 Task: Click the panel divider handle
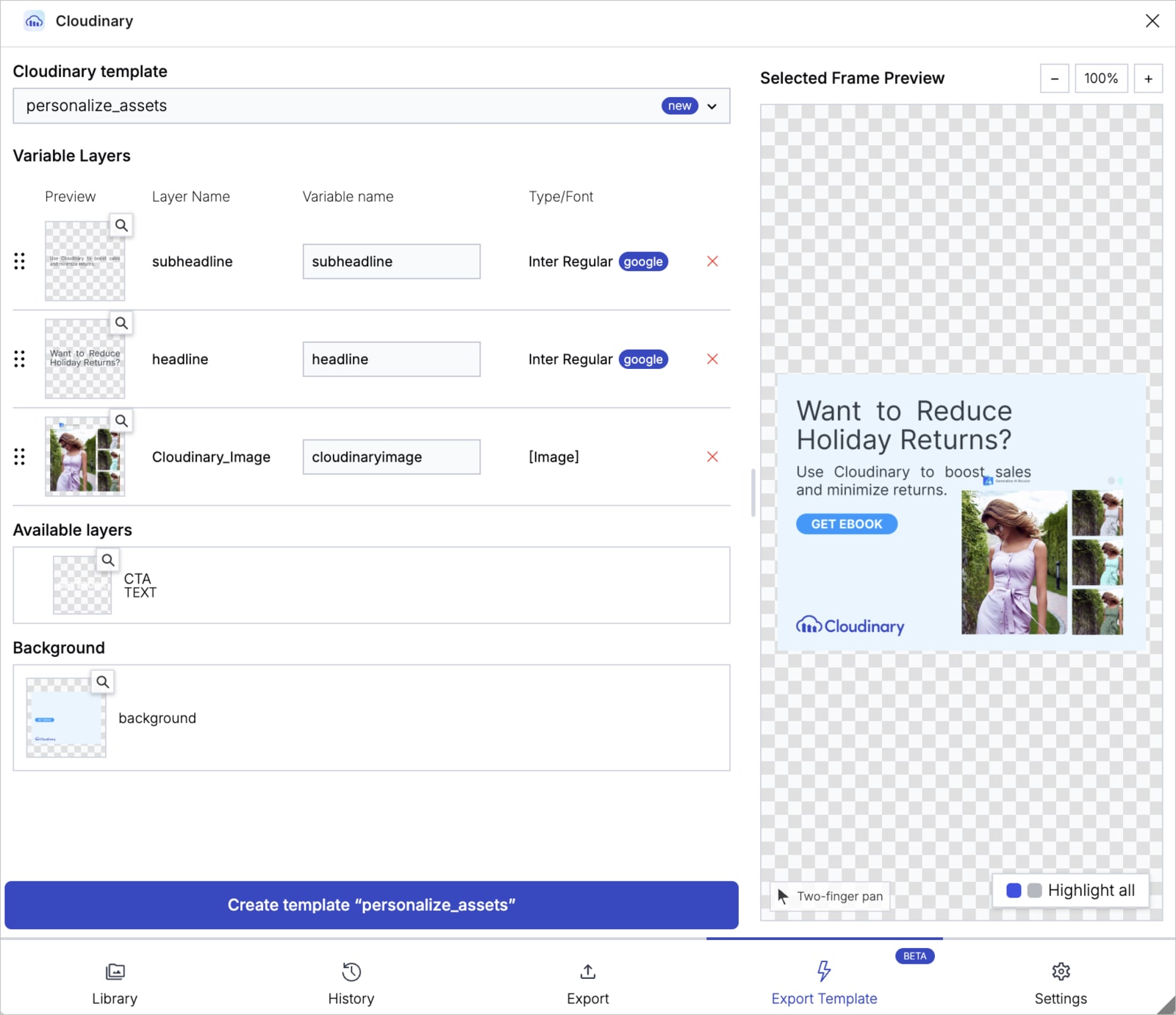753,493
